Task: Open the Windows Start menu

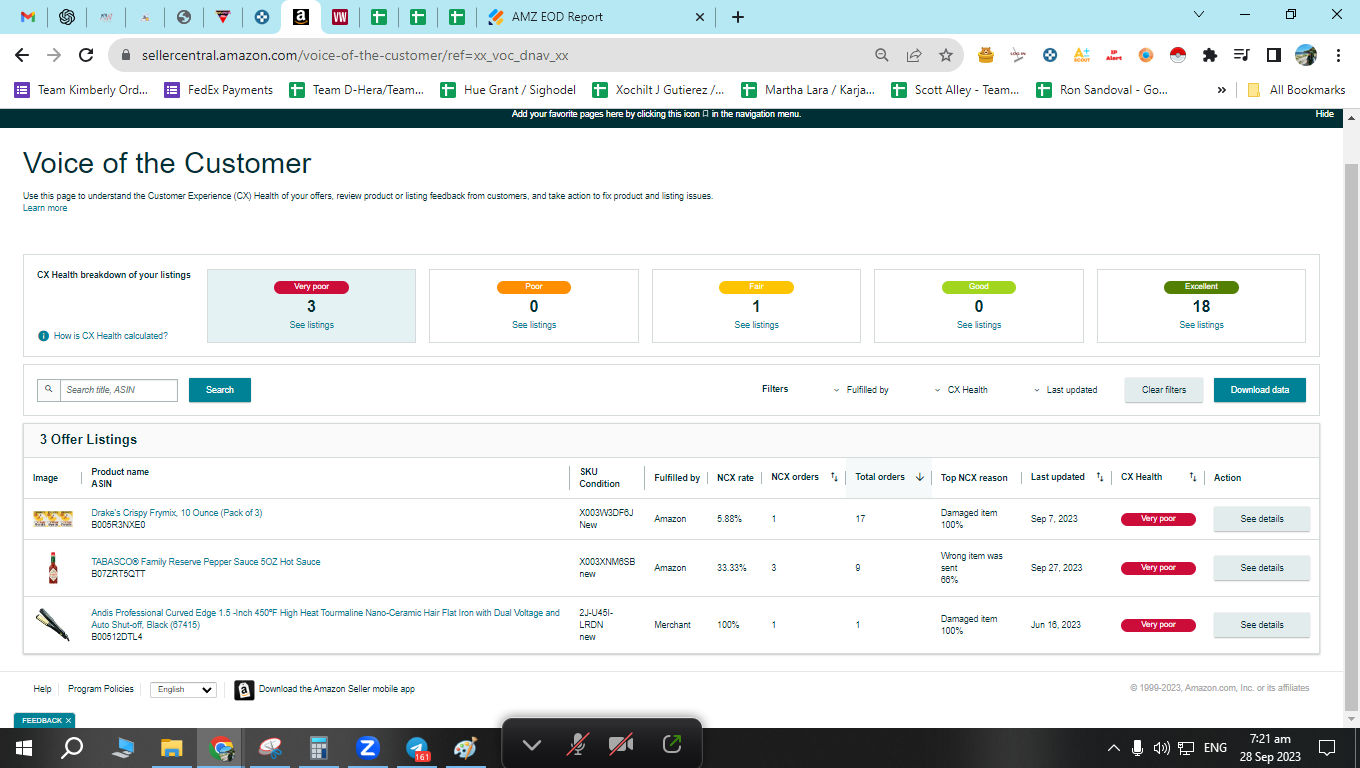Action: [x=24, y=746]
